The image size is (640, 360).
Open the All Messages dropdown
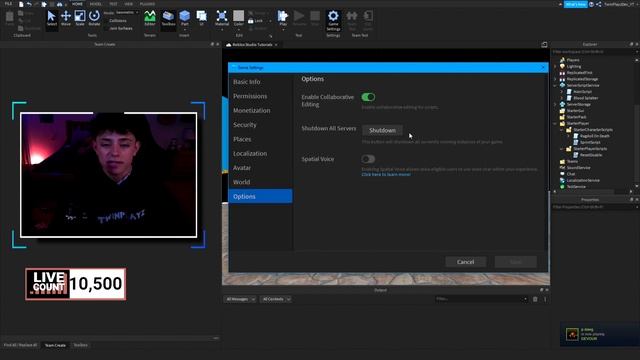click(240, 299)
